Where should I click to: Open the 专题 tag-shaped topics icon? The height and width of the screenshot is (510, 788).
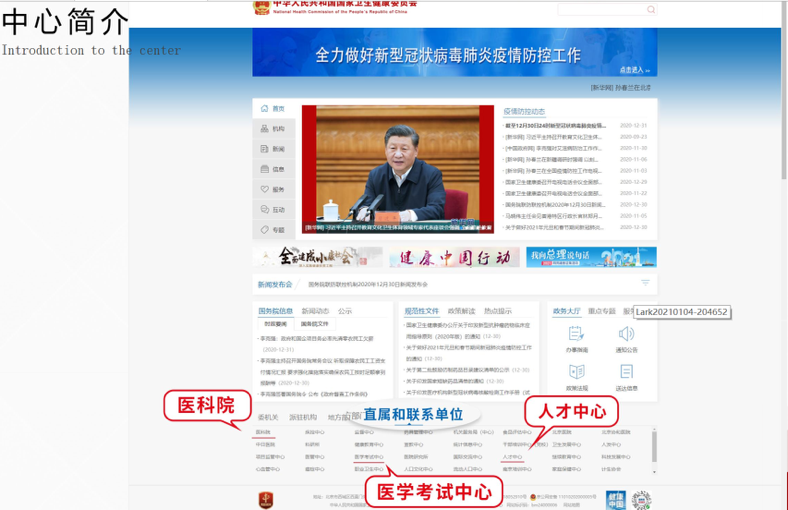tap(264, 230)
